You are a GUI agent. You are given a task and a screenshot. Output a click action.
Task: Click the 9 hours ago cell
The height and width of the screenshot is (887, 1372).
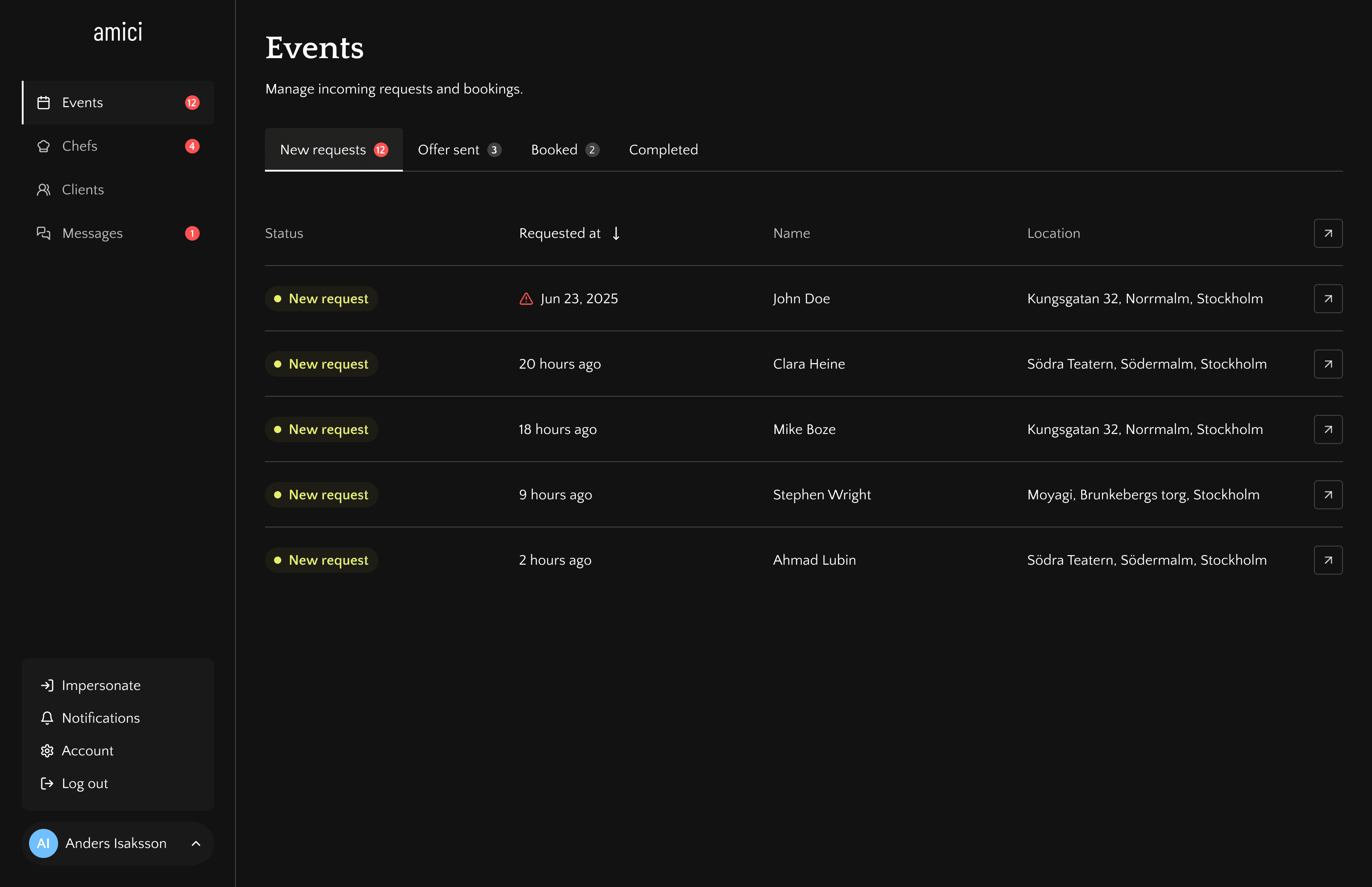pos(555,495)
